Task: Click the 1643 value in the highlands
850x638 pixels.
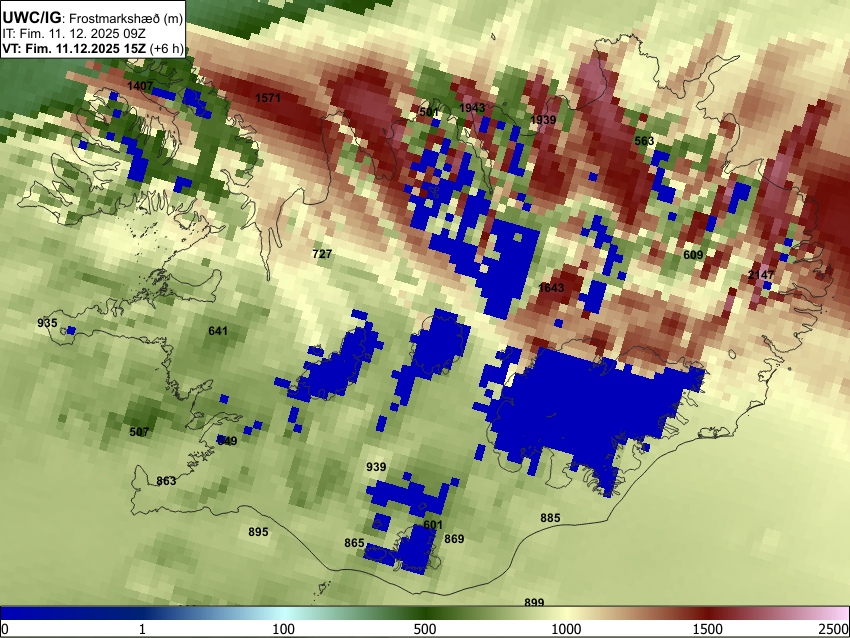Action: coord(551,288)
